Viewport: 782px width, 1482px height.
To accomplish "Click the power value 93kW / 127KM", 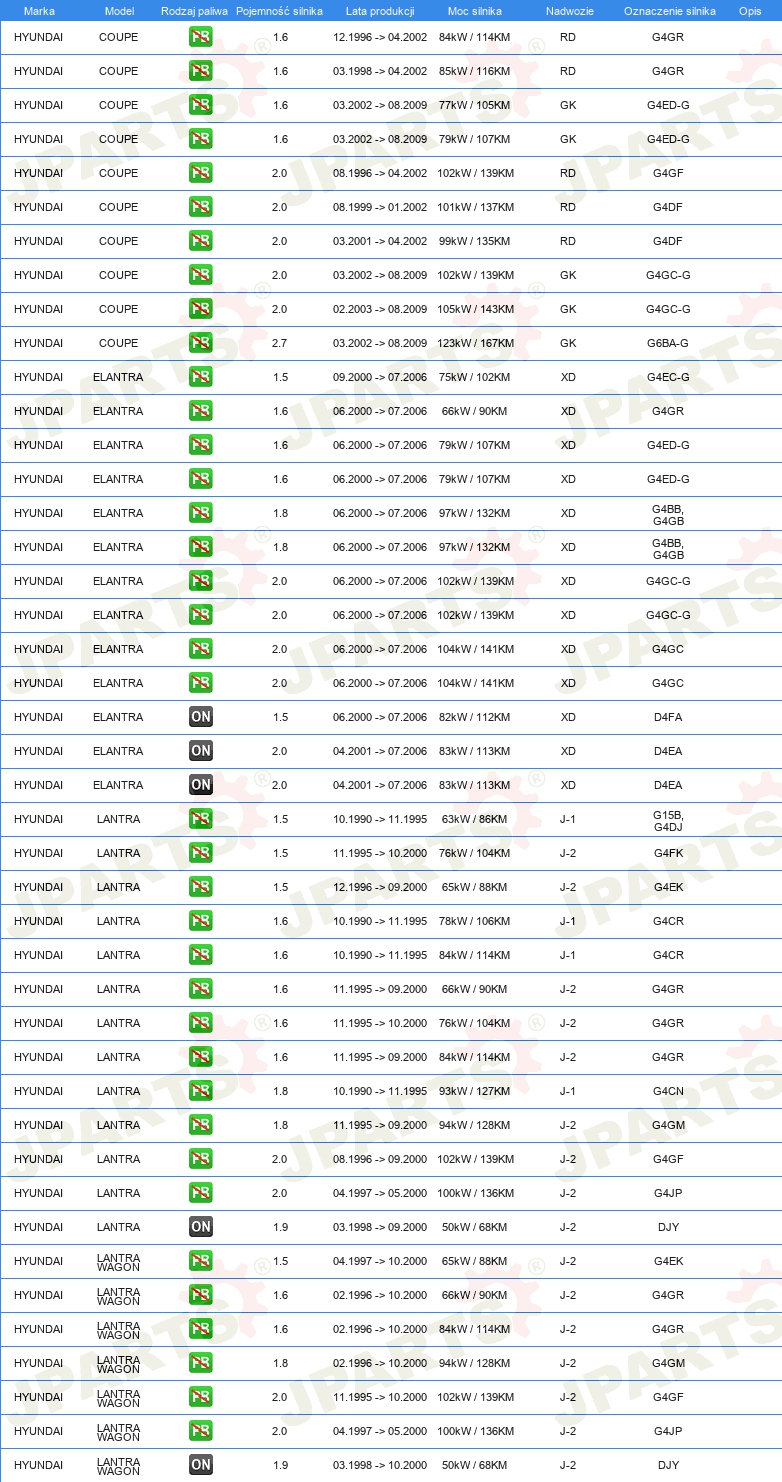I will 475,1091.
